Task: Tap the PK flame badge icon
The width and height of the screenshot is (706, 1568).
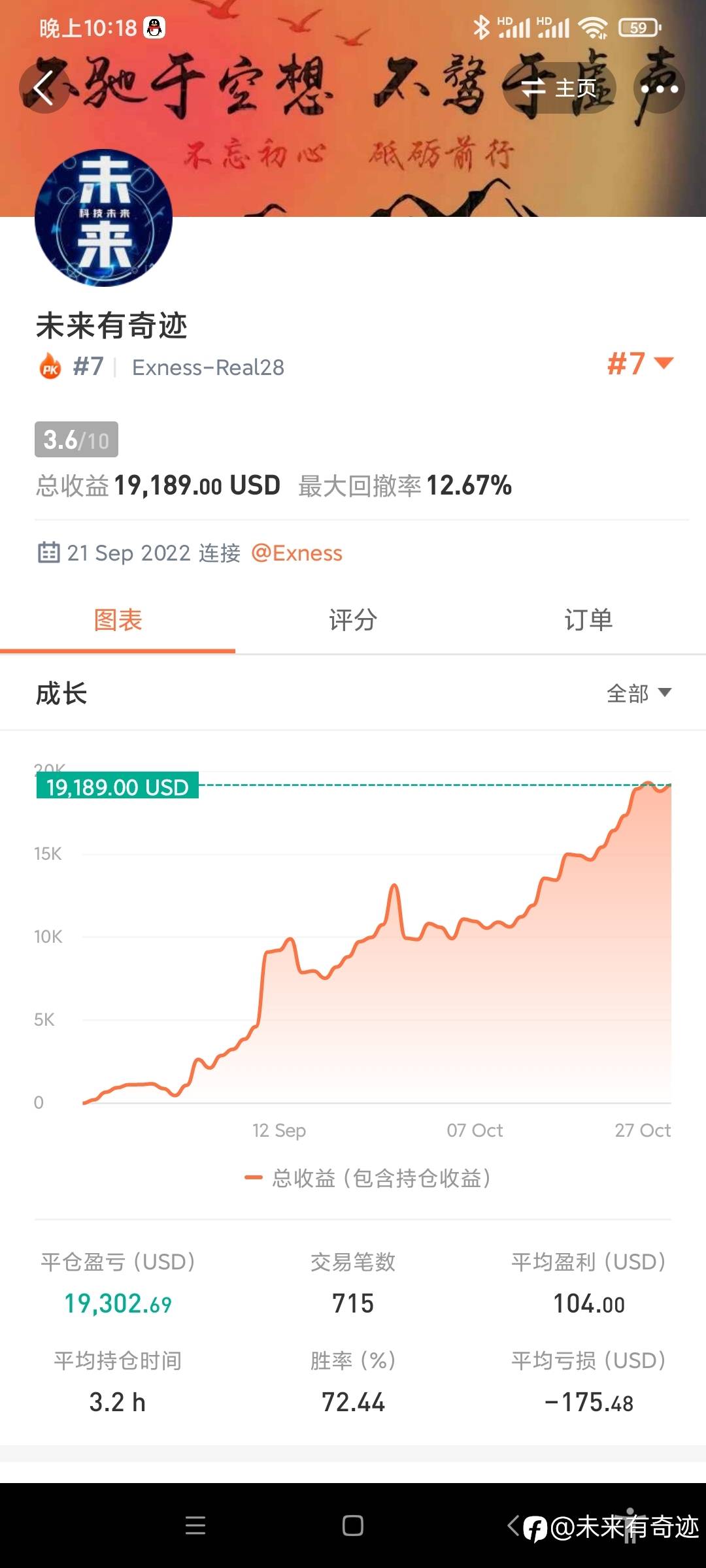Action: (x=50, y=367)
